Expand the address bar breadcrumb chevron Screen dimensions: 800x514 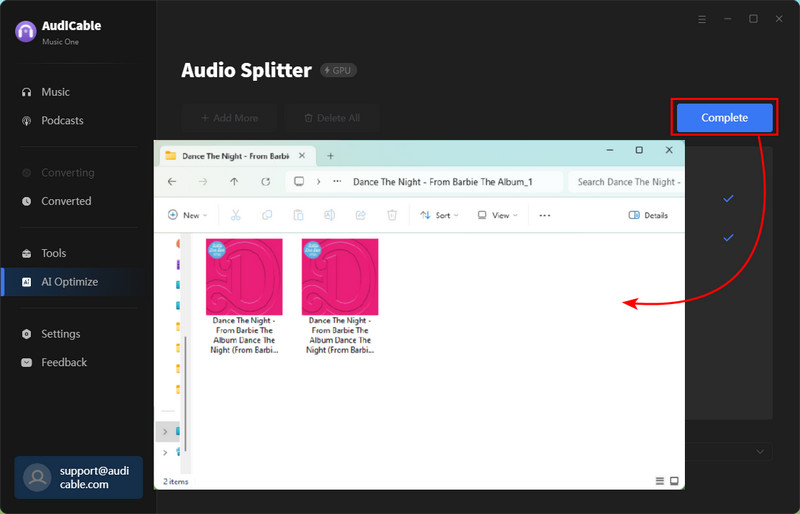pos(318,182)
